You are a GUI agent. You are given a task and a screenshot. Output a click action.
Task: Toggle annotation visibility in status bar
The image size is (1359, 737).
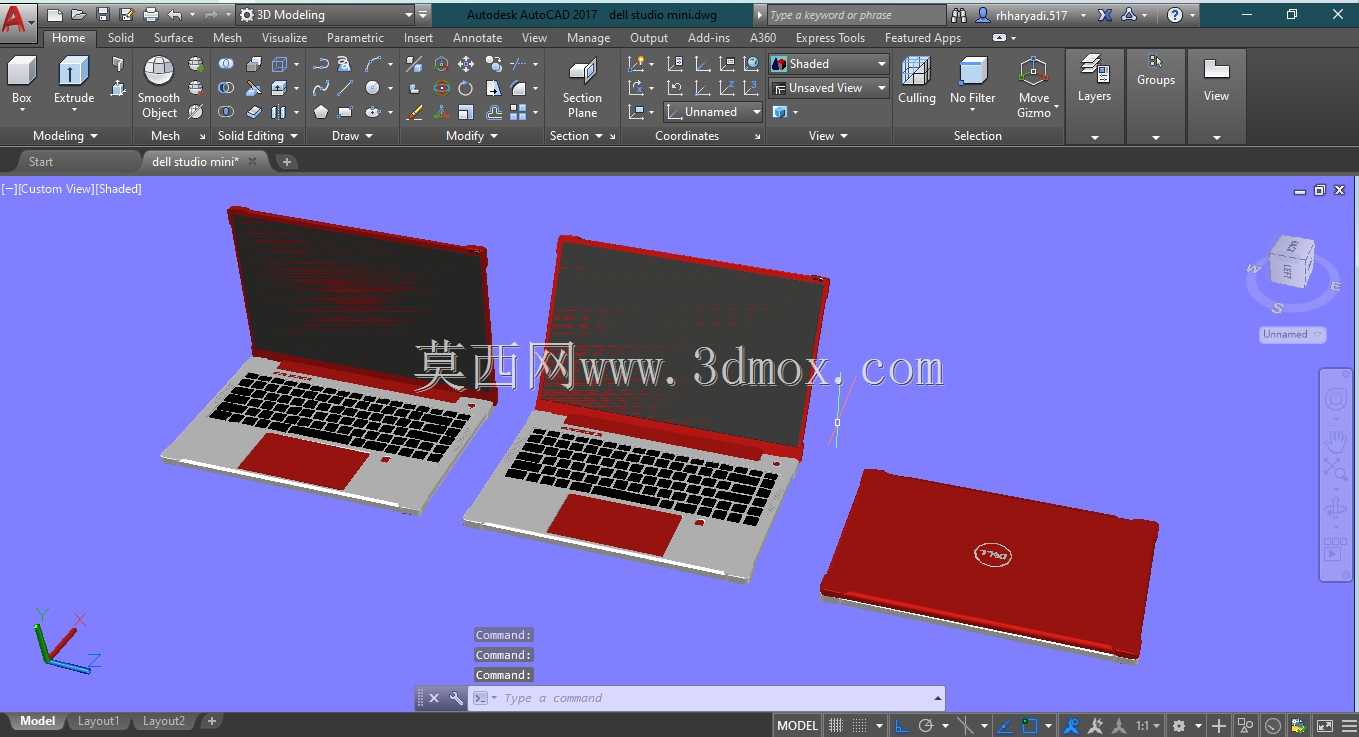pyautogui.click(x=1071, y=726)
